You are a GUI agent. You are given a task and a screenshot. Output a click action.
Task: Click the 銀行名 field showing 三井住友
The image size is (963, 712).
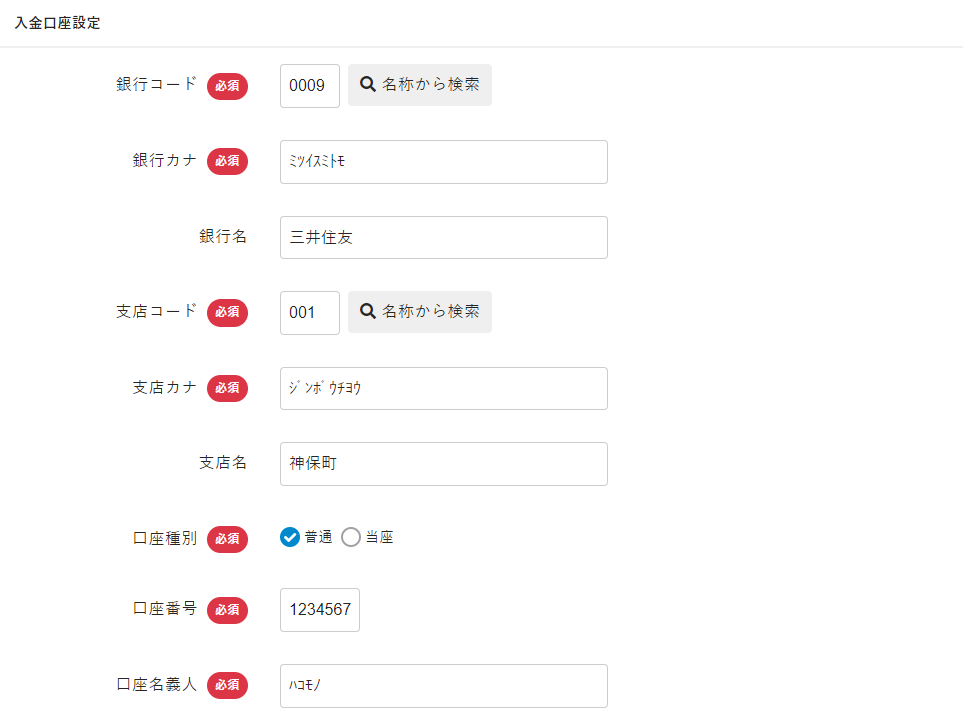point(443,238)
